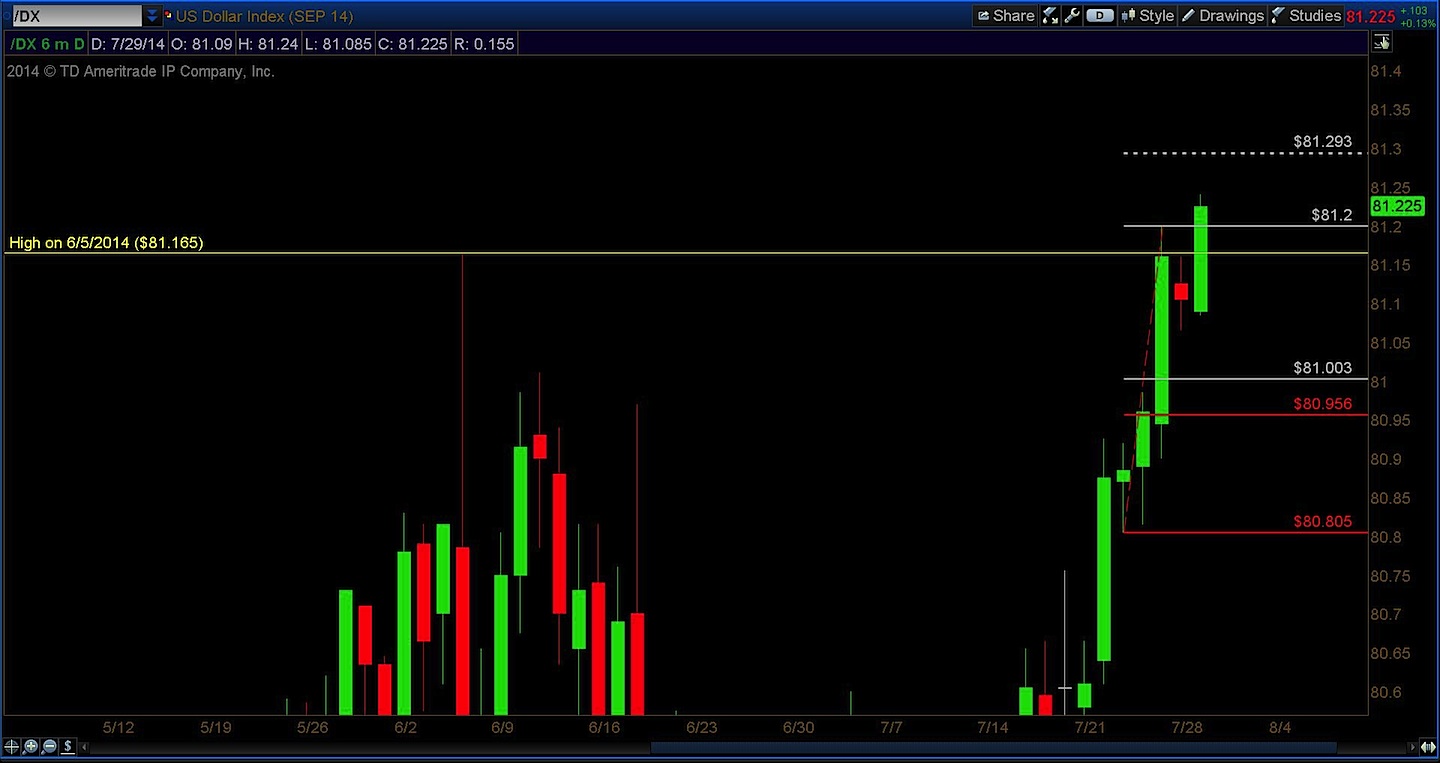
Task: Select the crosshair pan tool icon
Action: click(x=12, y=746)
